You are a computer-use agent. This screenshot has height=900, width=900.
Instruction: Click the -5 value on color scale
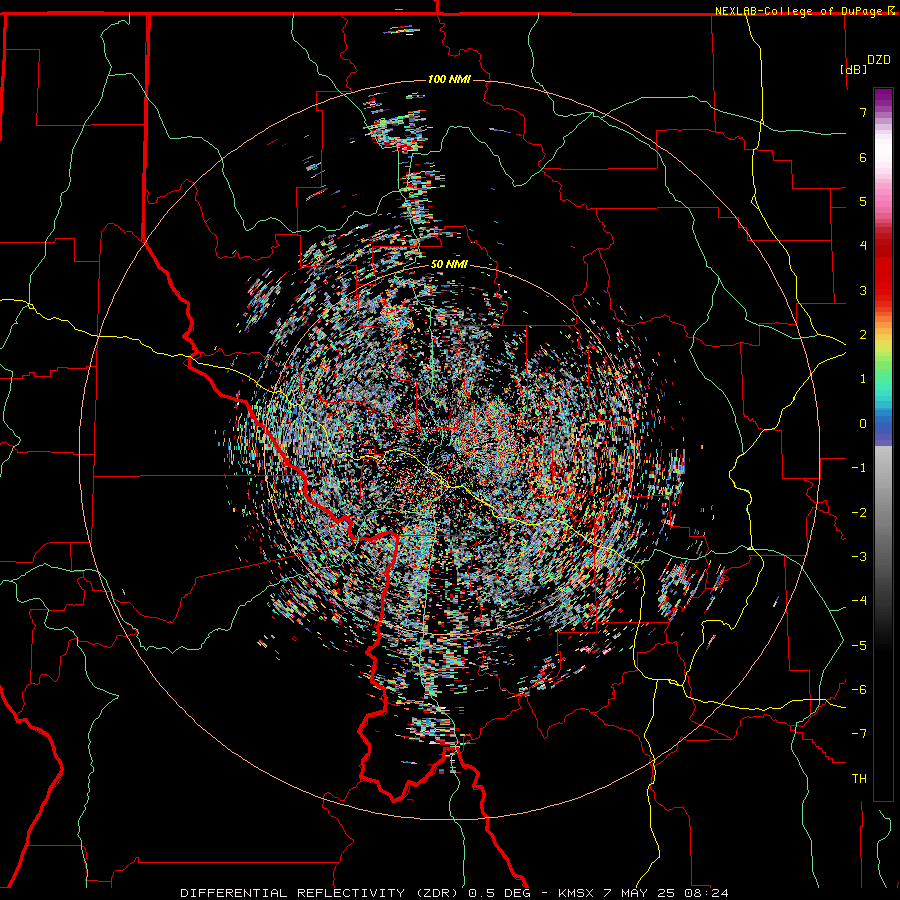click(859, 646)
